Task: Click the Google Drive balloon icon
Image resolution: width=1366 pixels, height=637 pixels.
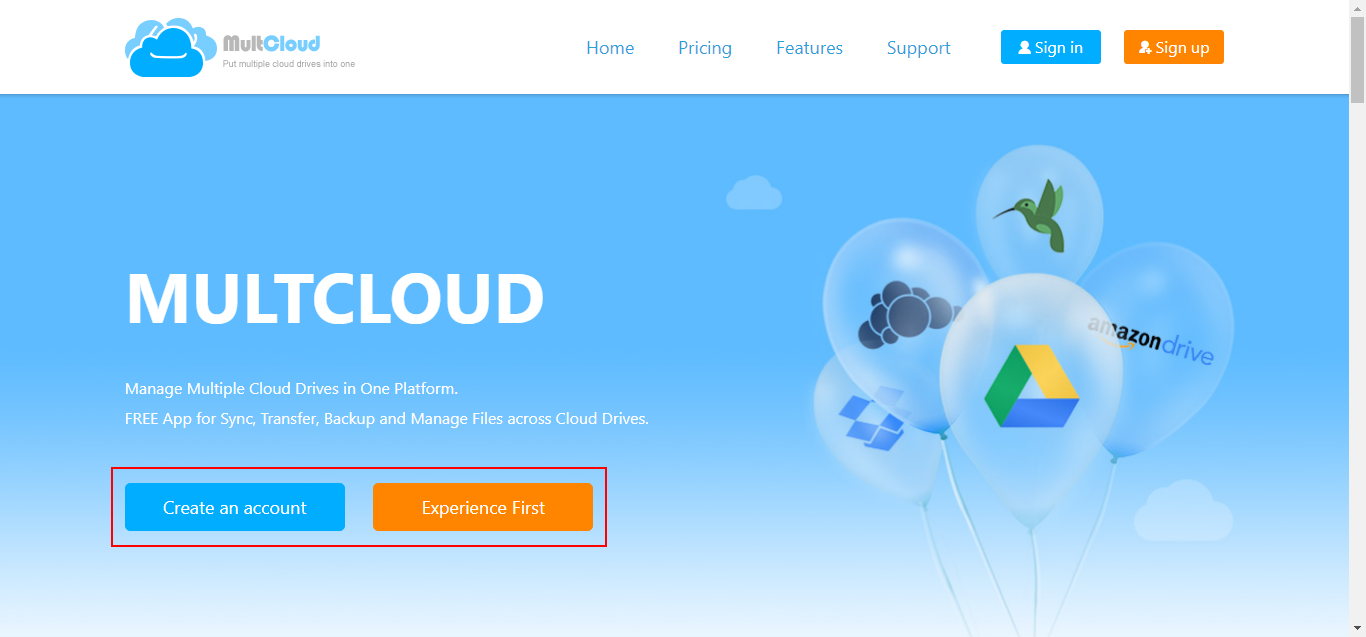Action: pyautogui.click(x=1031, y=387)
